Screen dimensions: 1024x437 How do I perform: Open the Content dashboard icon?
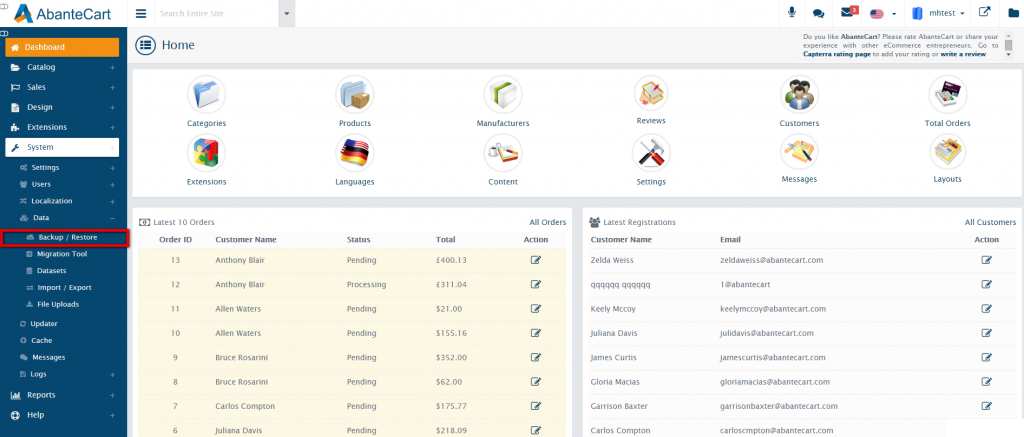503,154
